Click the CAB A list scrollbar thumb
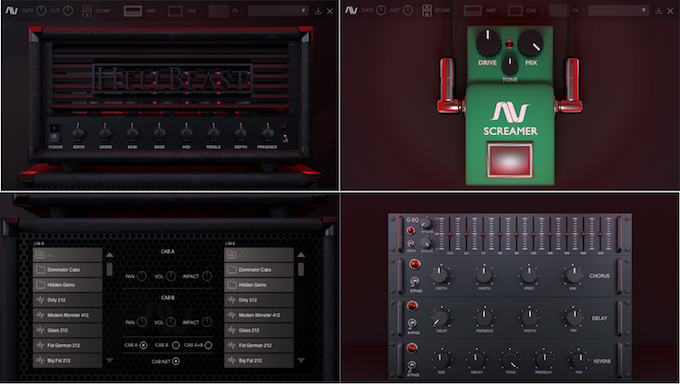Screen dimensions: 680x384 tap(110, 269)
